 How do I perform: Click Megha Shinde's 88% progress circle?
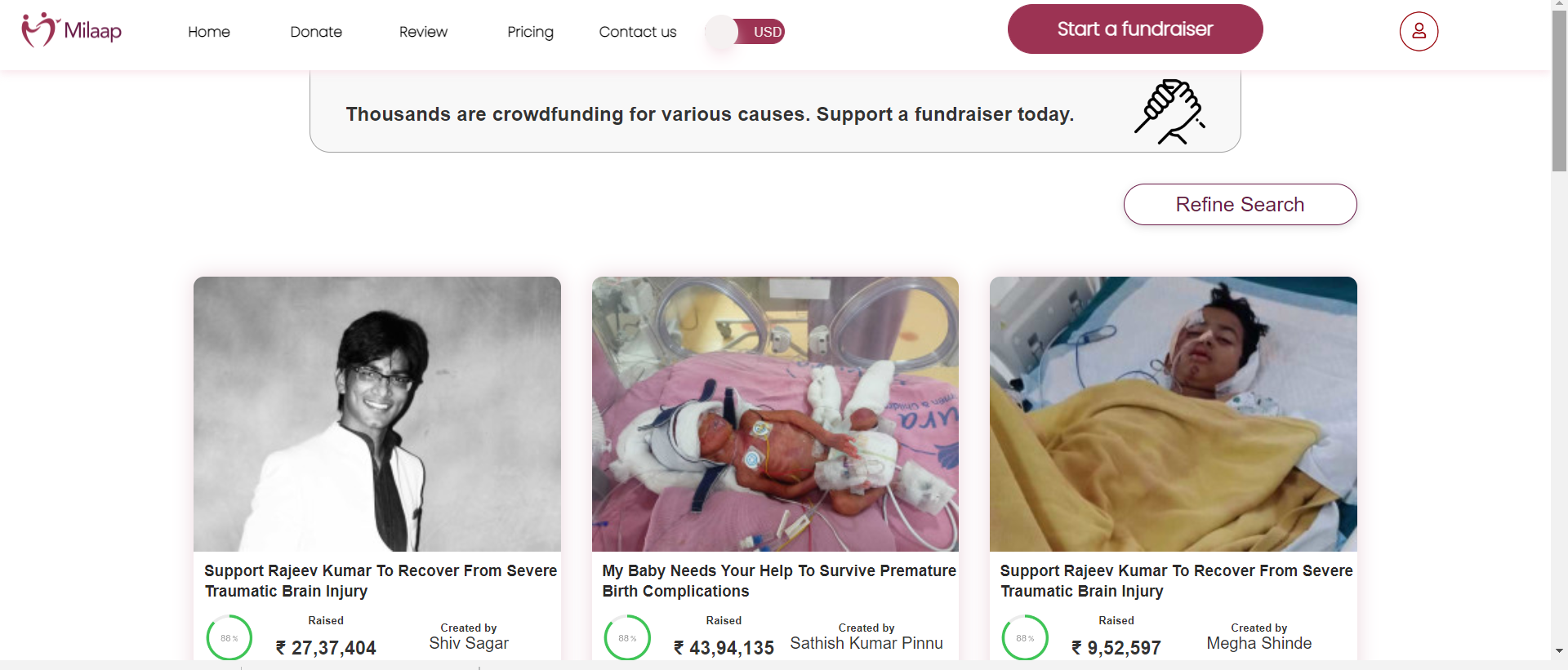click(x=1025, y=637)
